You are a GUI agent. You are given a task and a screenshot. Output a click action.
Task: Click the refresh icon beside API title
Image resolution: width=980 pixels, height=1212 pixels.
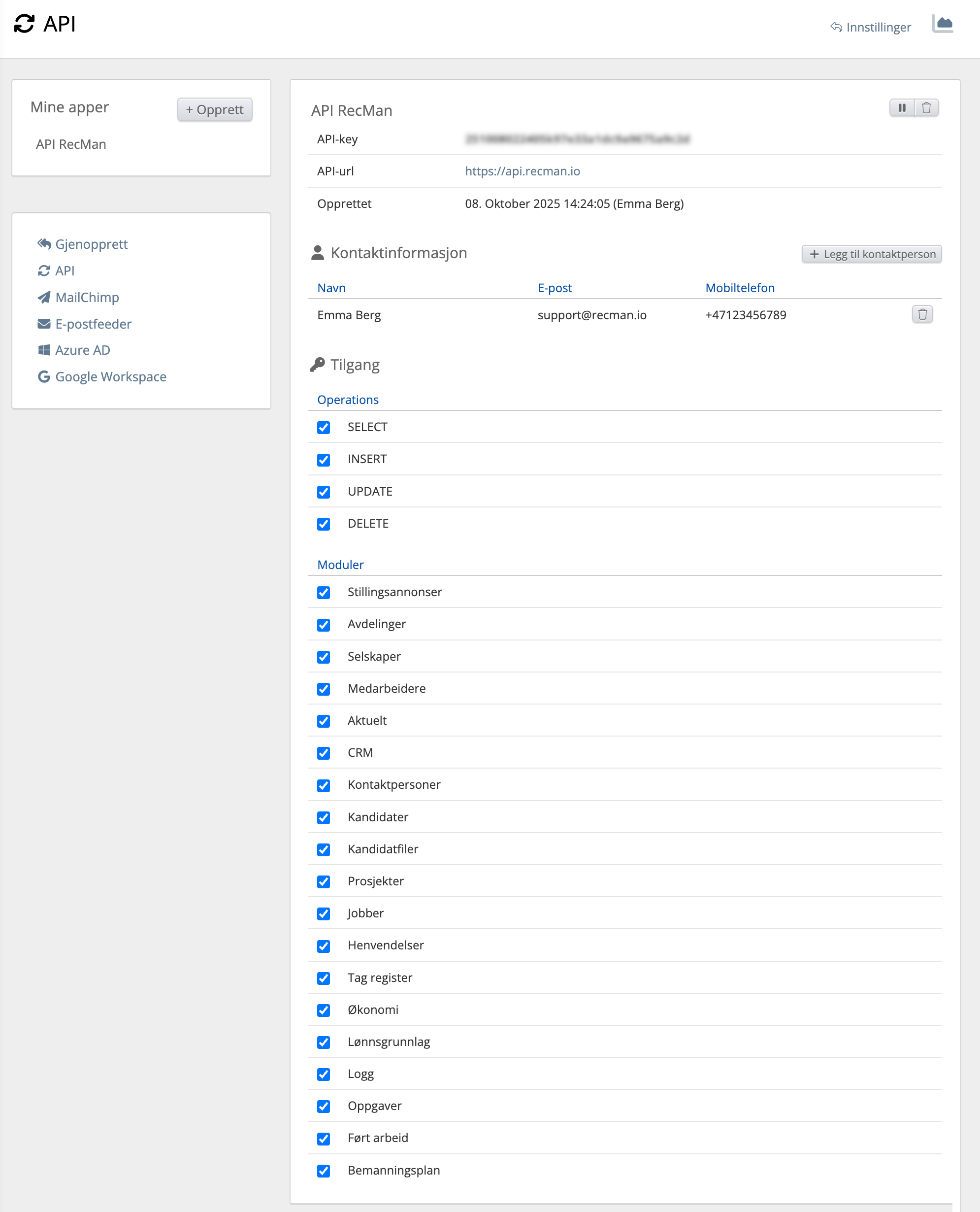pos(24,24)
